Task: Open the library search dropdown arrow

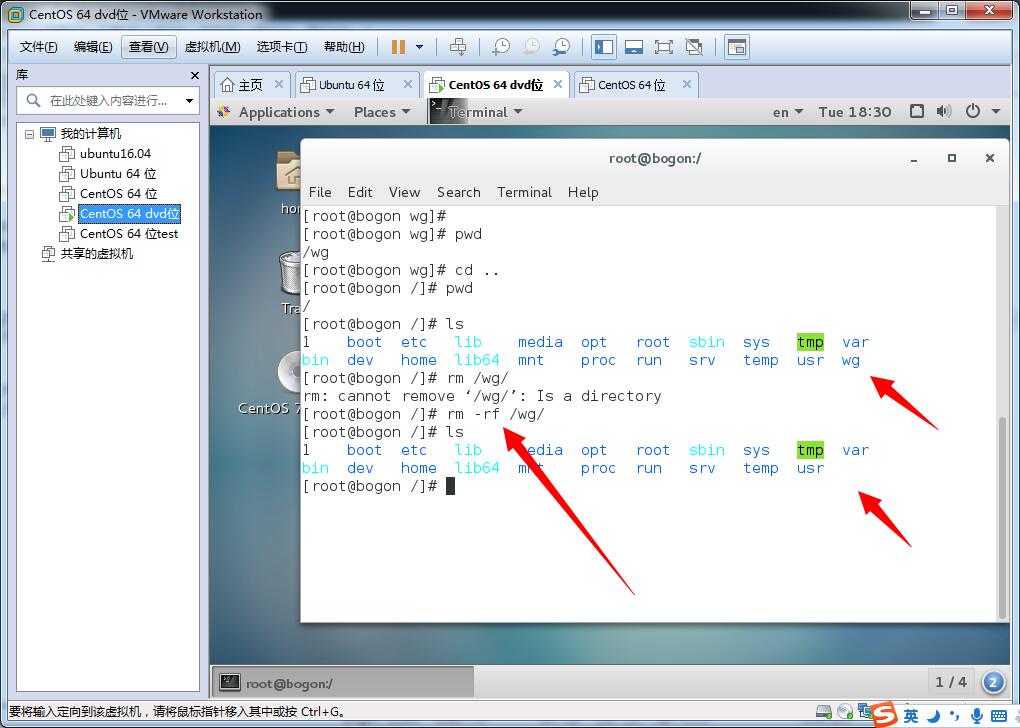Action: 189,101
